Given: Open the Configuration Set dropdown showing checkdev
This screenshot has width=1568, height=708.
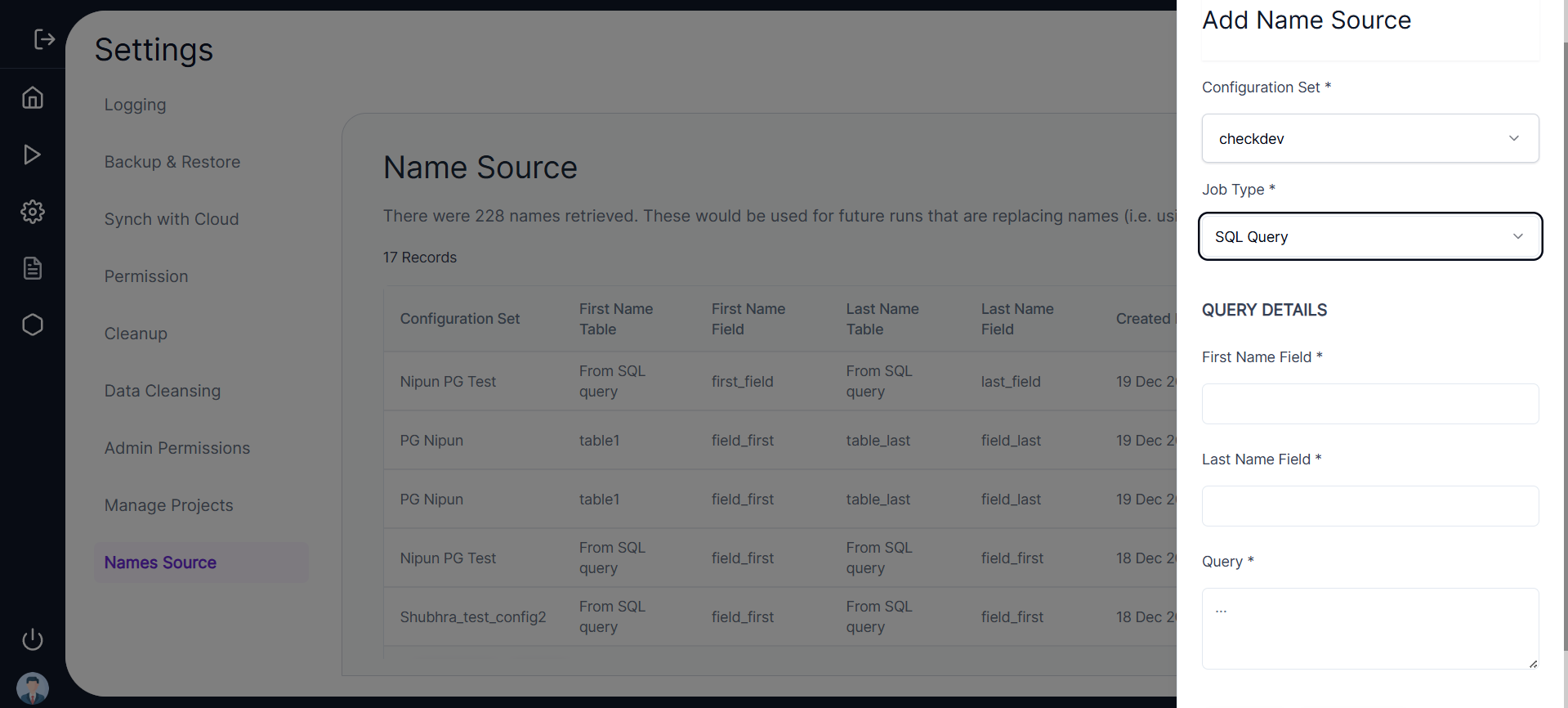Looking at the screenshot, I should tap(1370, 138).
